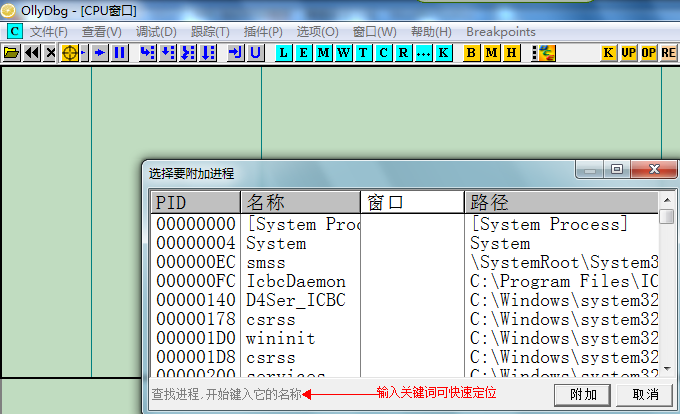Sort process list by 名称 column header
The image size is (680, 414).
click(301, 202)
